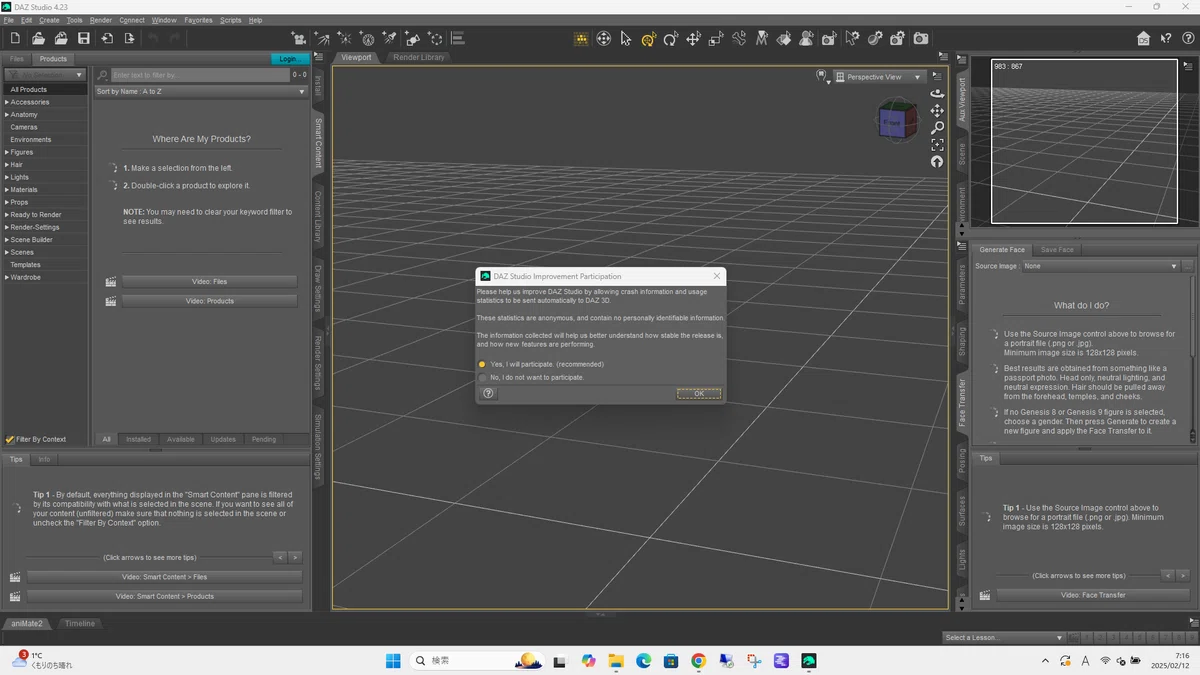1200x675 pixels.
Task: Select the Rotate tool in toolbar
Action: pos(671,38)
